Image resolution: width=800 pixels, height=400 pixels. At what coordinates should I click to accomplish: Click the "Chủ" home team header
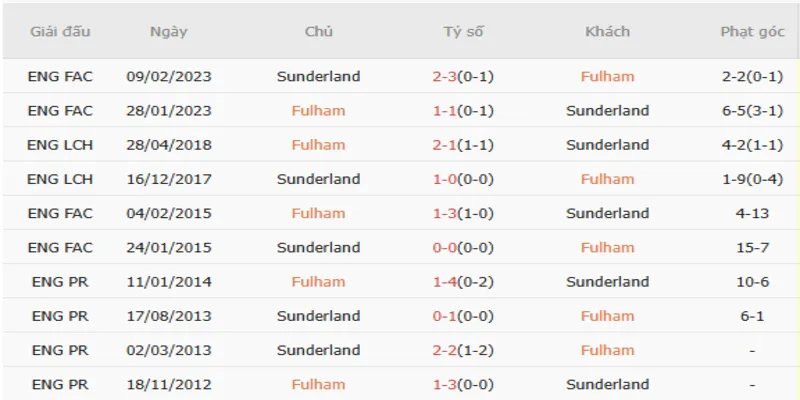coord(318,31)
